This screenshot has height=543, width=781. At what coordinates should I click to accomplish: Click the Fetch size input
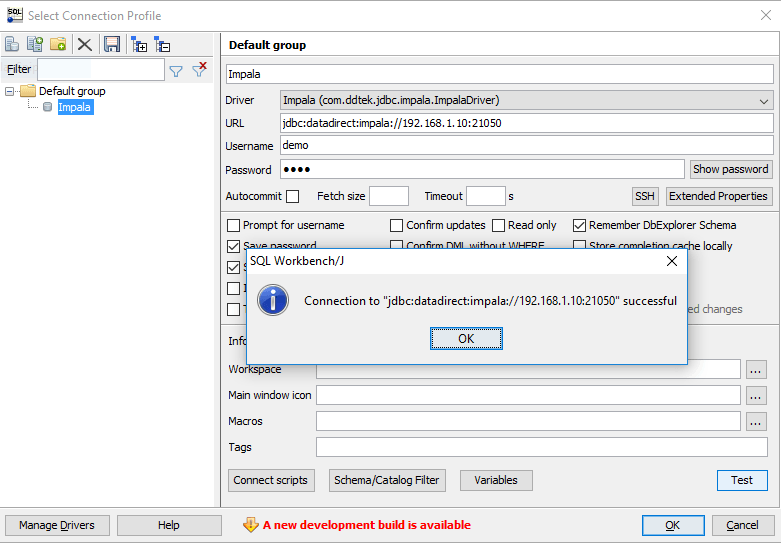[x=389, y=196]
